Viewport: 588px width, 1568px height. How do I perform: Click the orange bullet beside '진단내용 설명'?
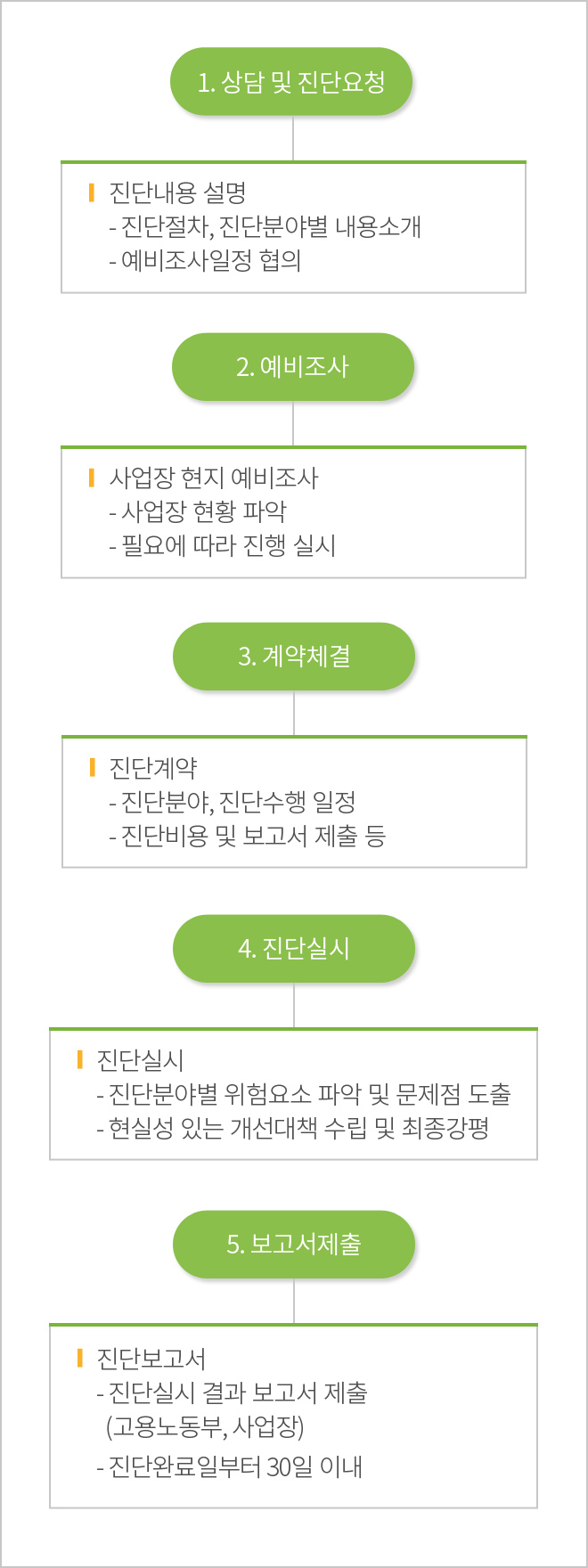point(91,192)
